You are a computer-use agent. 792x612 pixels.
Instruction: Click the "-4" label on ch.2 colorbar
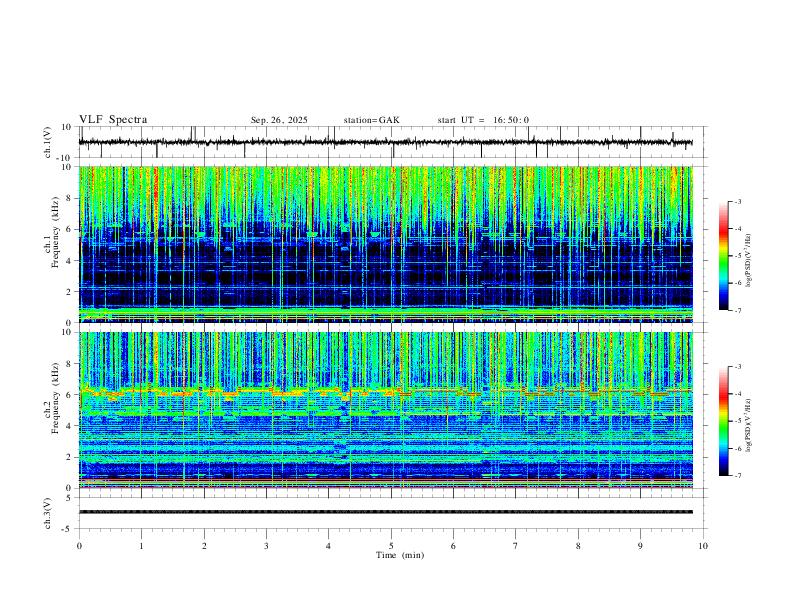pyautogui.click(x=737, y=394)
